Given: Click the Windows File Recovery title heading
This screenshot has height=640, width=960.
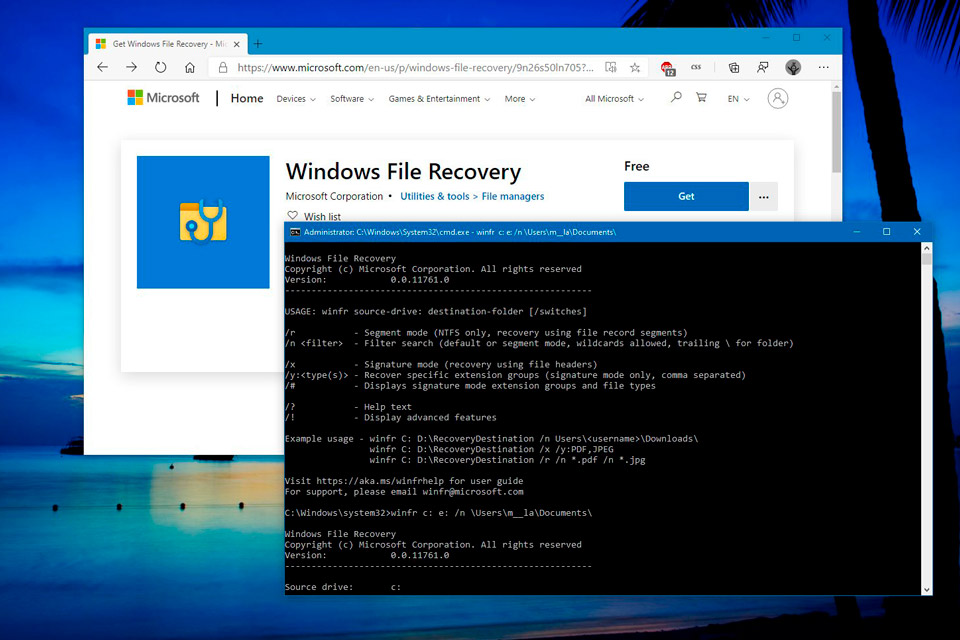Looking at the screenshot, I should 403,171.
